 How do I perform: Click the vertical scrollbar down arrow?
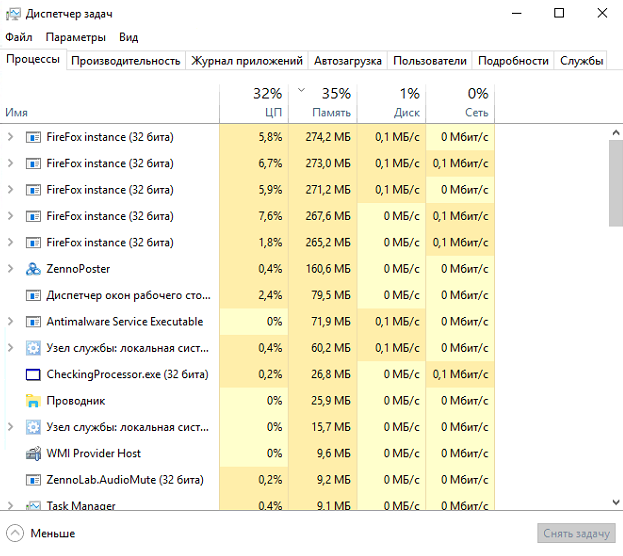coord(614,502)
